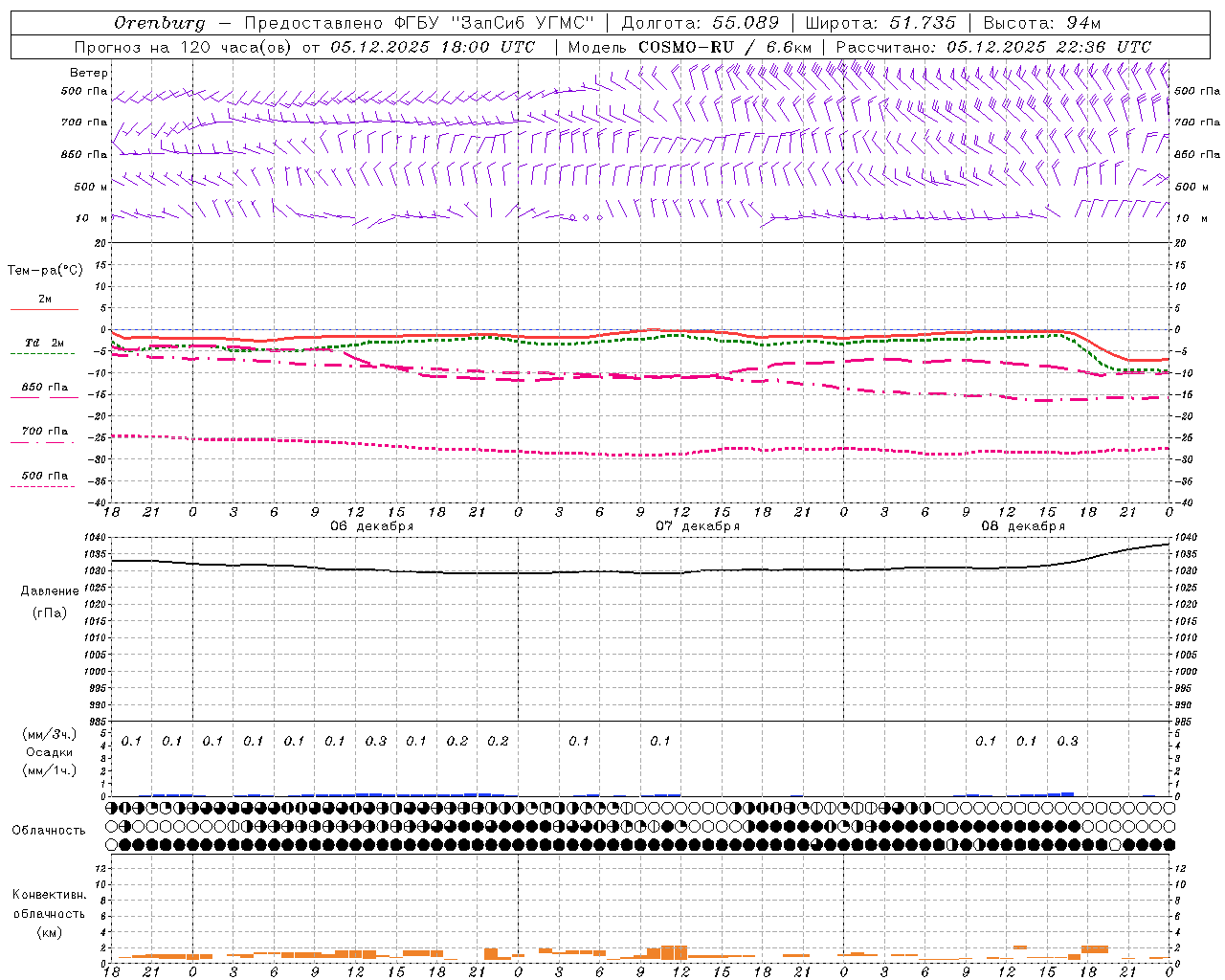Click the 08 декабря date label below temperature chart
This screenshot has height=980, width=1225.
1023,526
